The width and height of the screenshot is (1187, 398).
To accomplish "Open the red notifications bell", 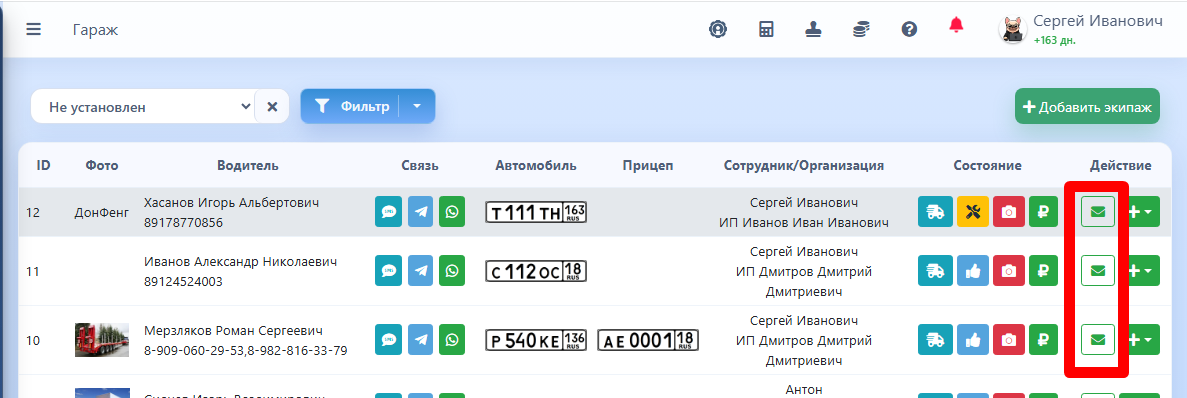I will point(956,25).
